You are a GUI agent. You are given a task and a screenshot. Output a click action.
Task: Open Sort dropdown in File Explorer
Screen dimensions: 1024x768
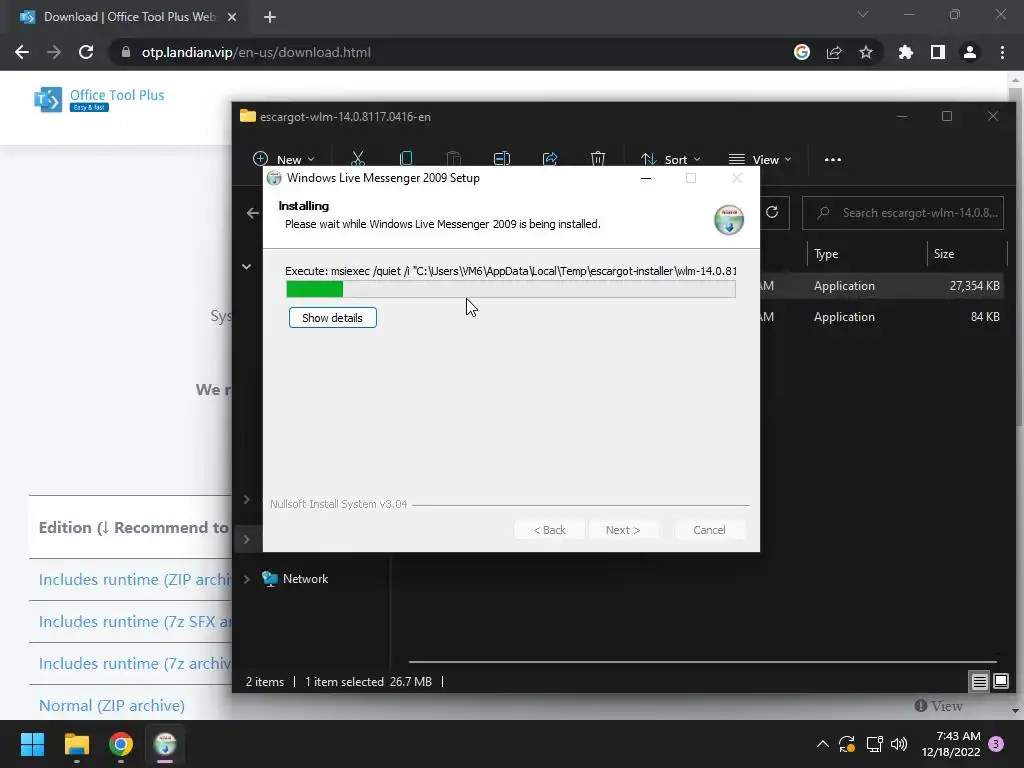tap(671, 159)
